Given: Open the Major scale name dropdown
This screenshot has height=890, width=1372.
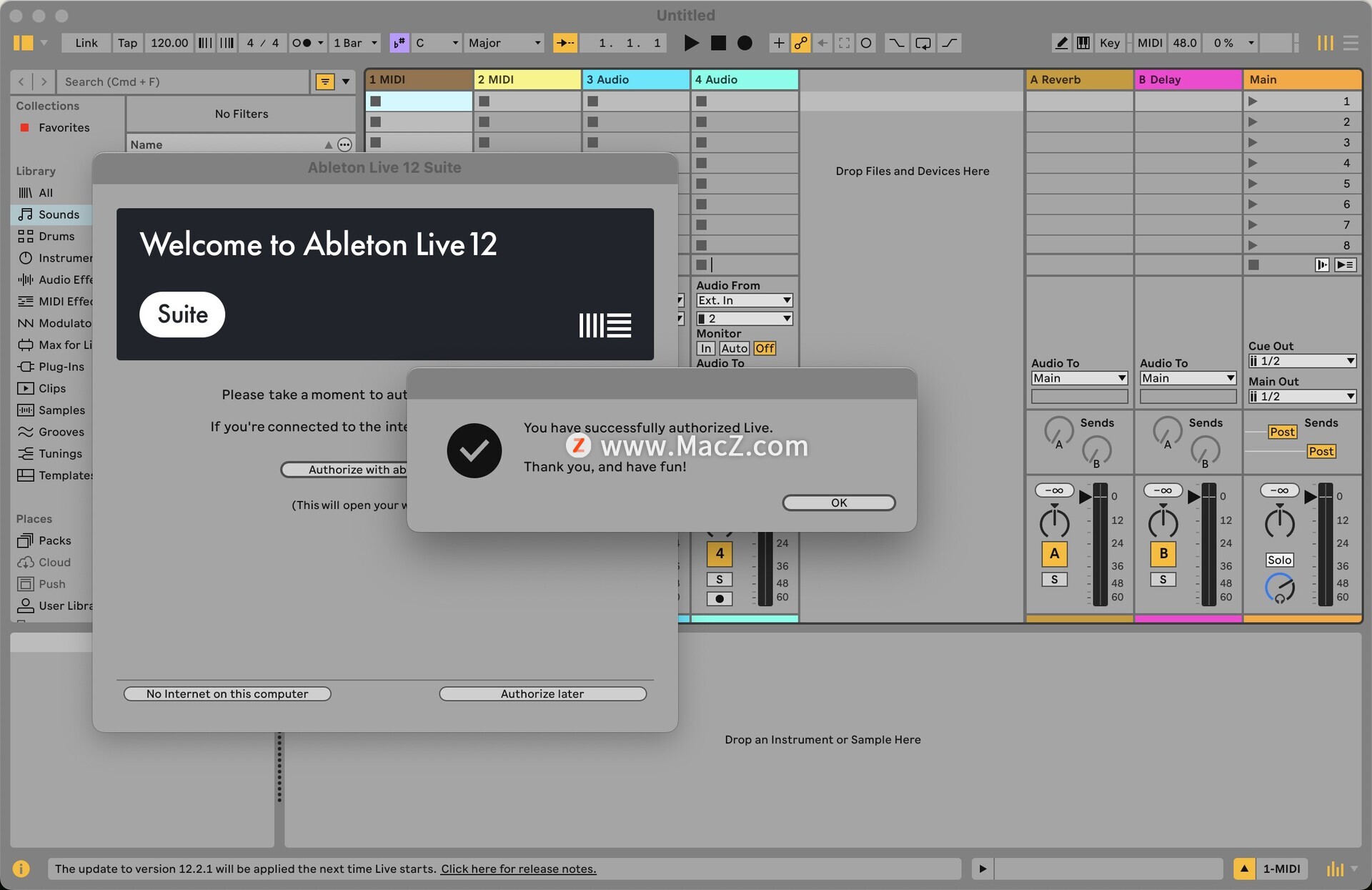Looking at the screenshot, I should coord(504,43).
